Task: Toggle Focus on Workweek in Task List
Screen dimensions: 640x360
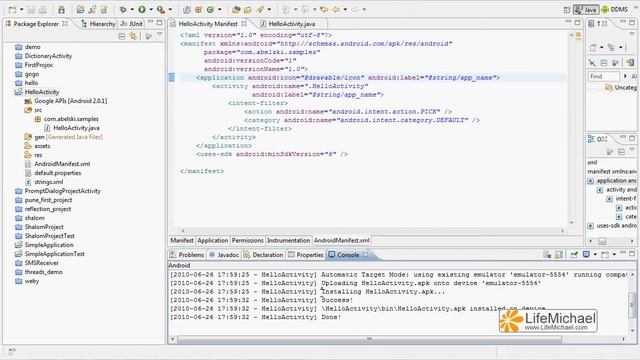Action: click(x=615, y=63)
